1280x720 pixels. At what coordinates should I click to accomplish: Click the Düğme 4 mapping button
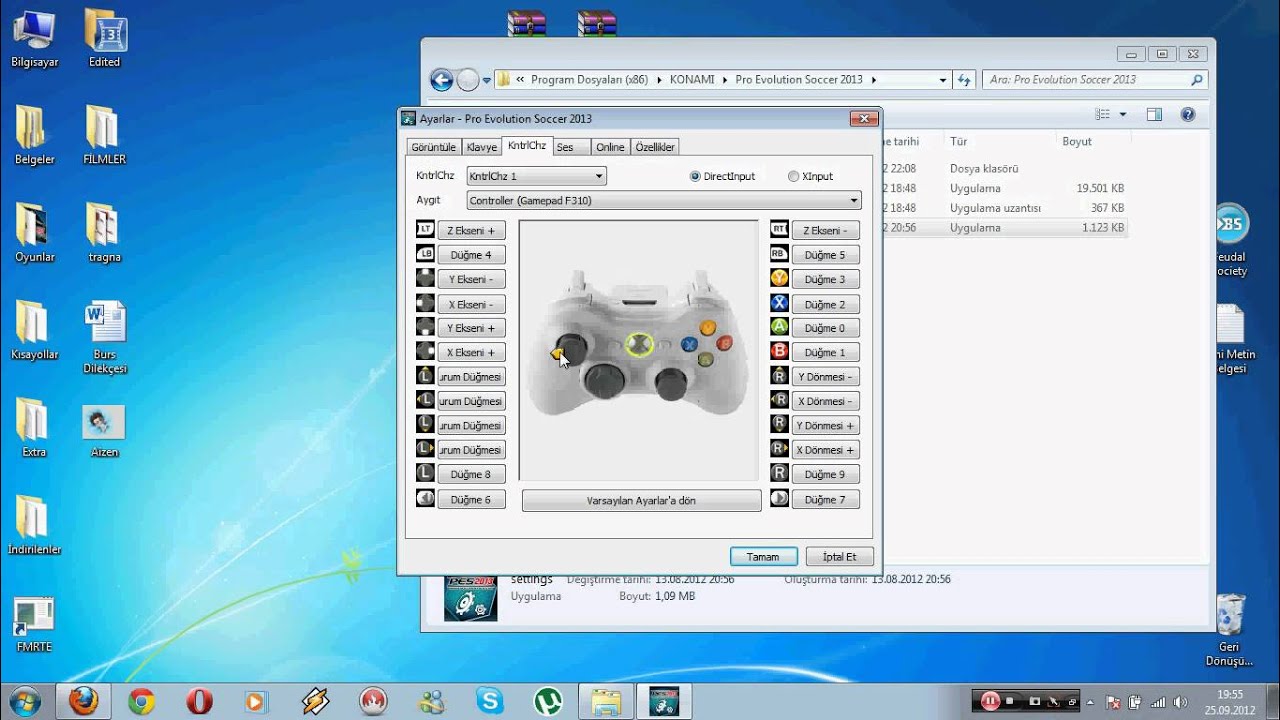(471, 255)
